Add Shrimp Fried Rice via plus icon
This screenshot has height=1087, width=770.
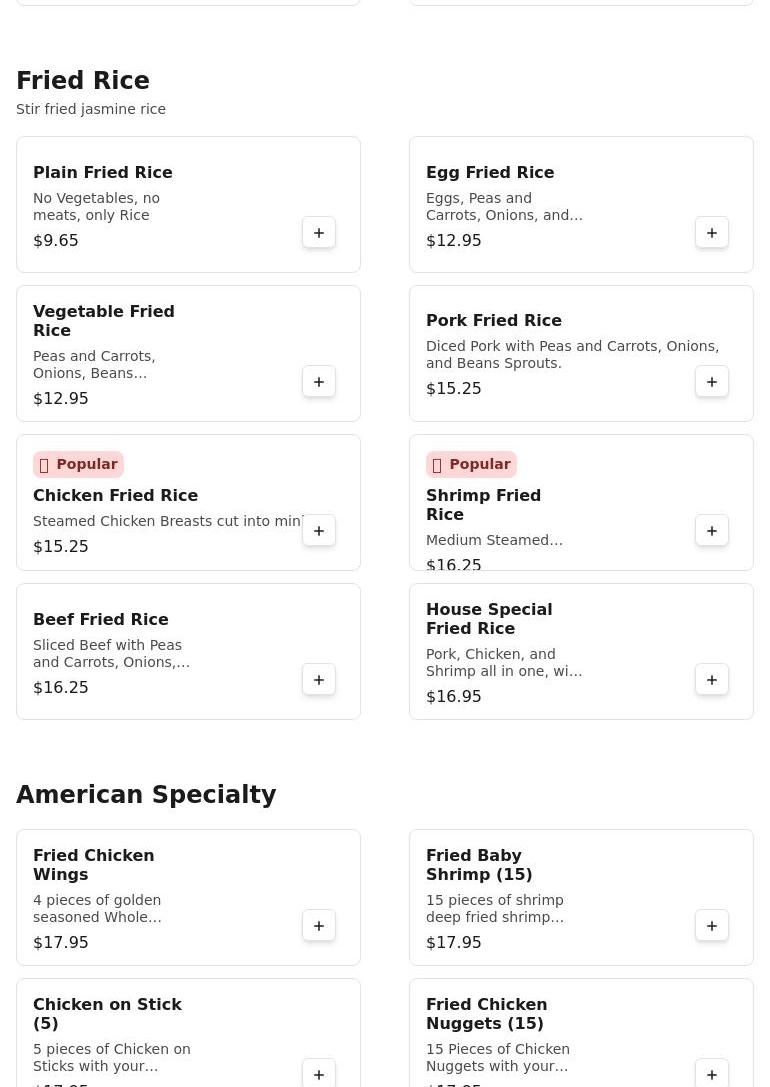pyautogui.click(x=712, y=531)
